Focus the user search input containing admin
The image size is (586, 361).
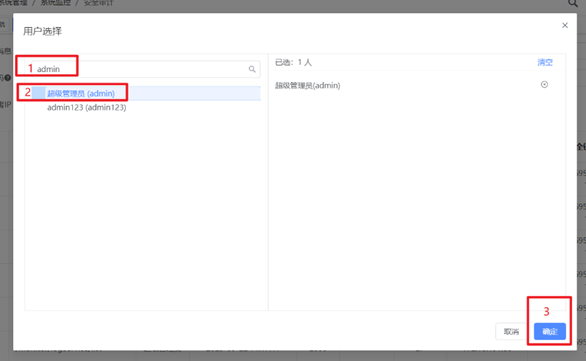pos(146,69)
